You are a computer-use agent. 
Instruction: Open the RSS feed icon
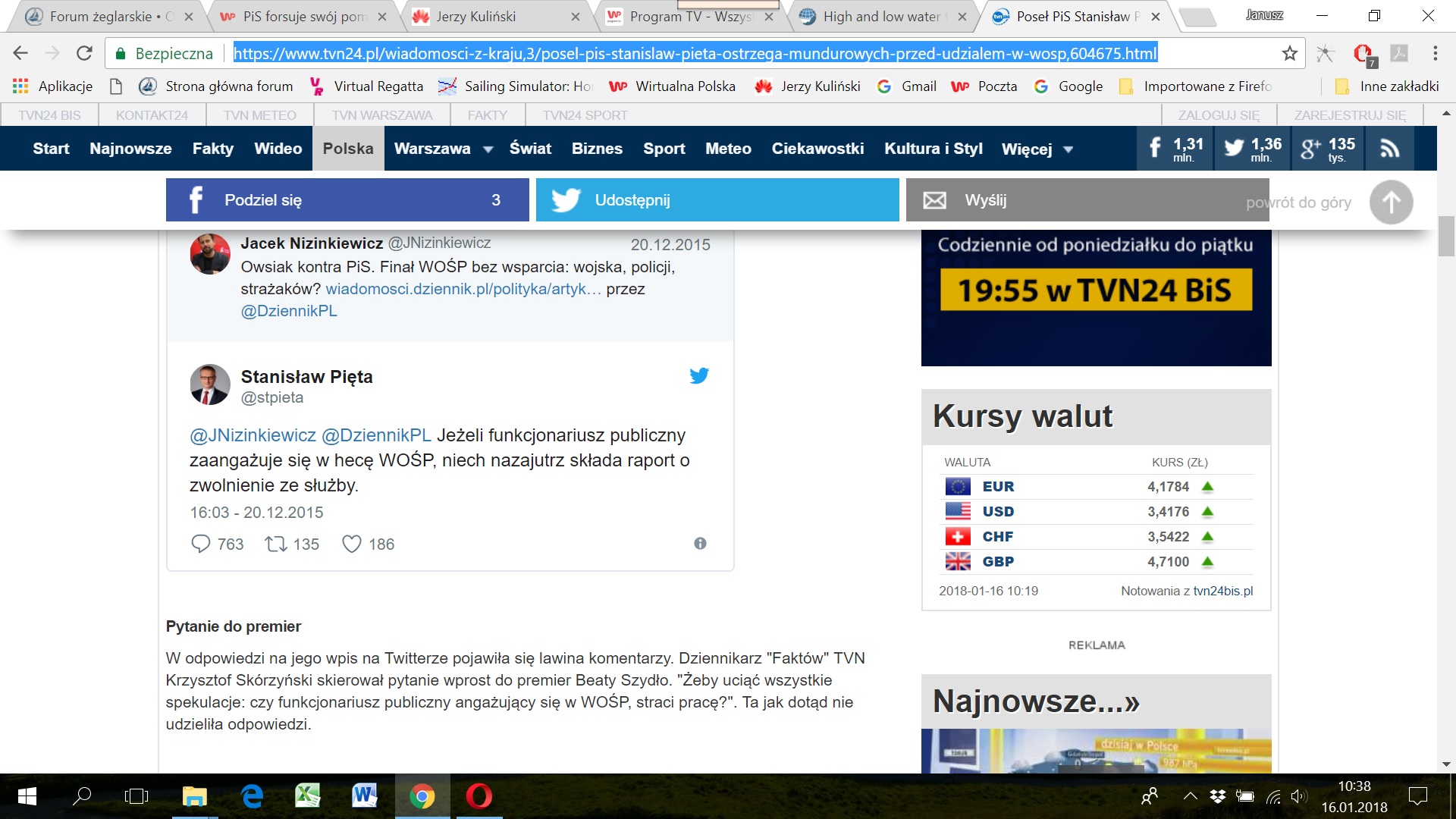[x=1390, y=149]
